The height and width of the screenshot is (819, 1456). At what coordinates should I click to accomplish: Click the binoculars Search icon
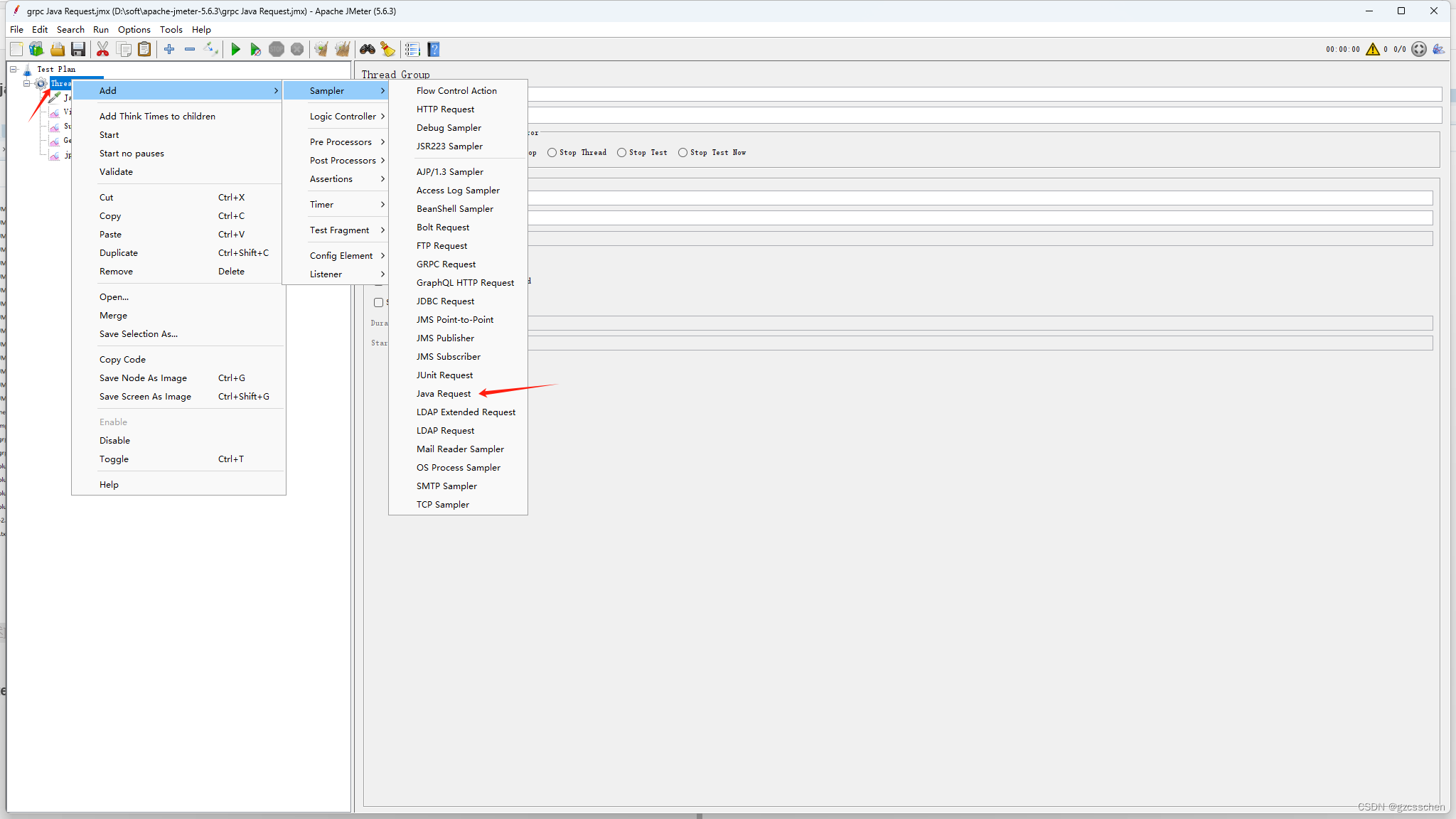click(368, 49)
